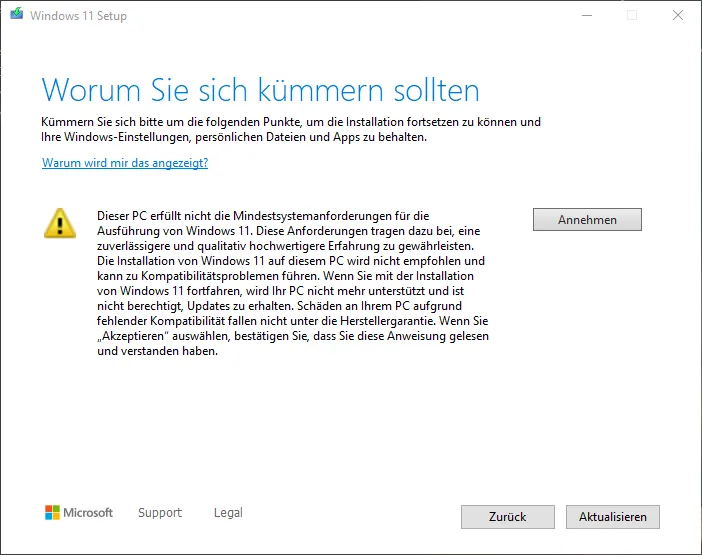Click the Aktualisieren button
Image resolution: width=702 pixels, height=555 pixels.
point(612,517)
